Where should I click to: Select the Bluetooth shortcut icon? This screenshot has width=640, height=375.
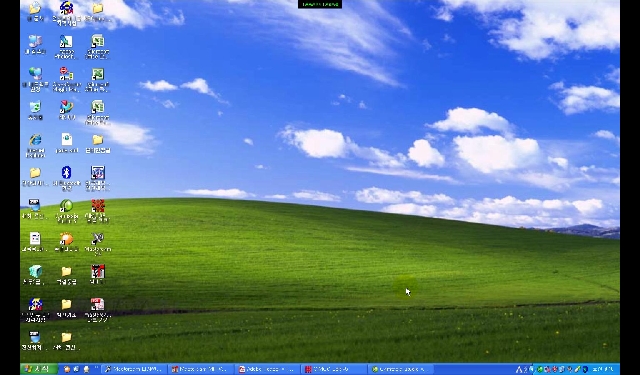66,178
